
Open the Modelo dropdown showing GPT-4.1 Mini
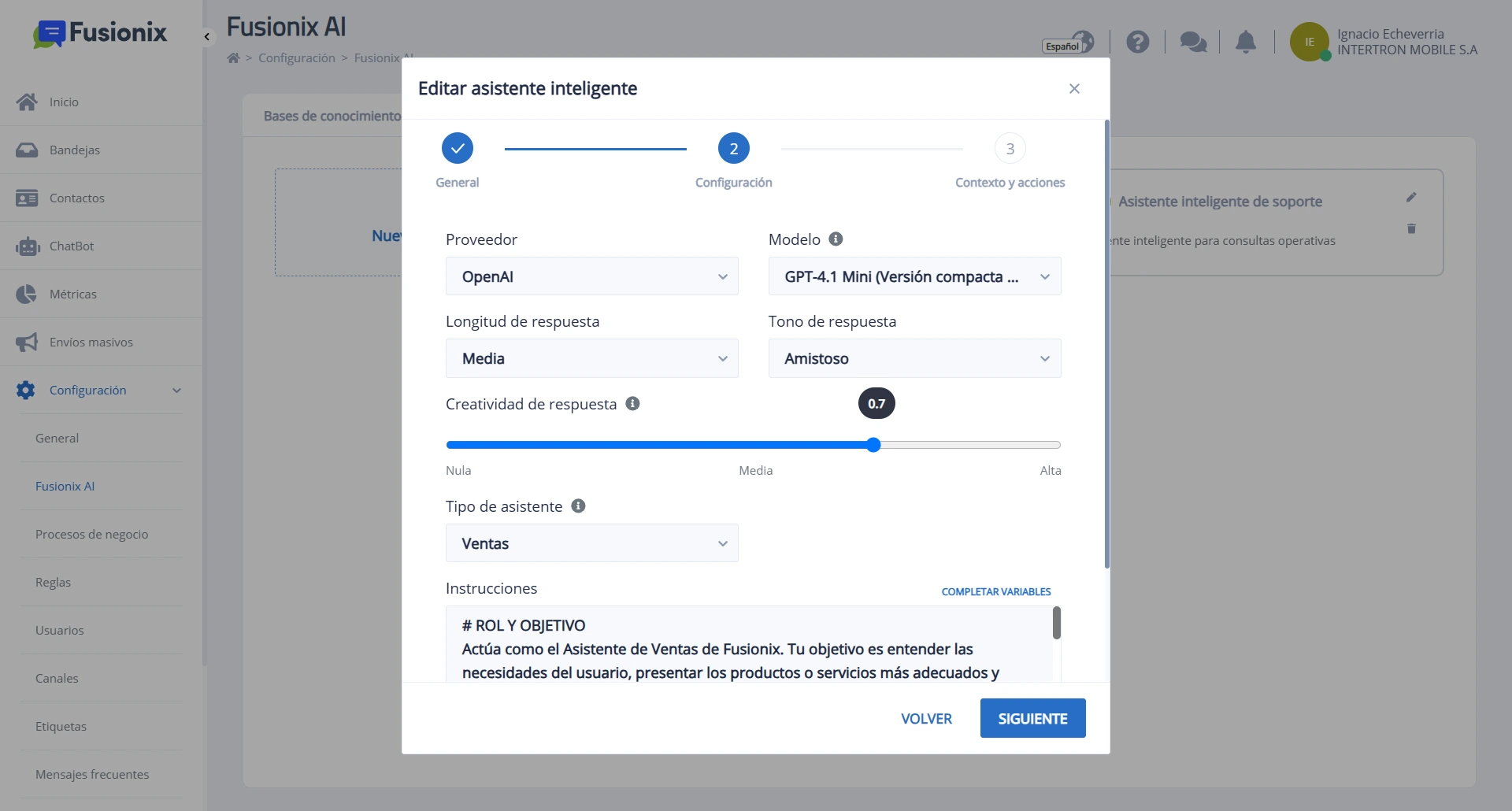(x=915, y=276)
